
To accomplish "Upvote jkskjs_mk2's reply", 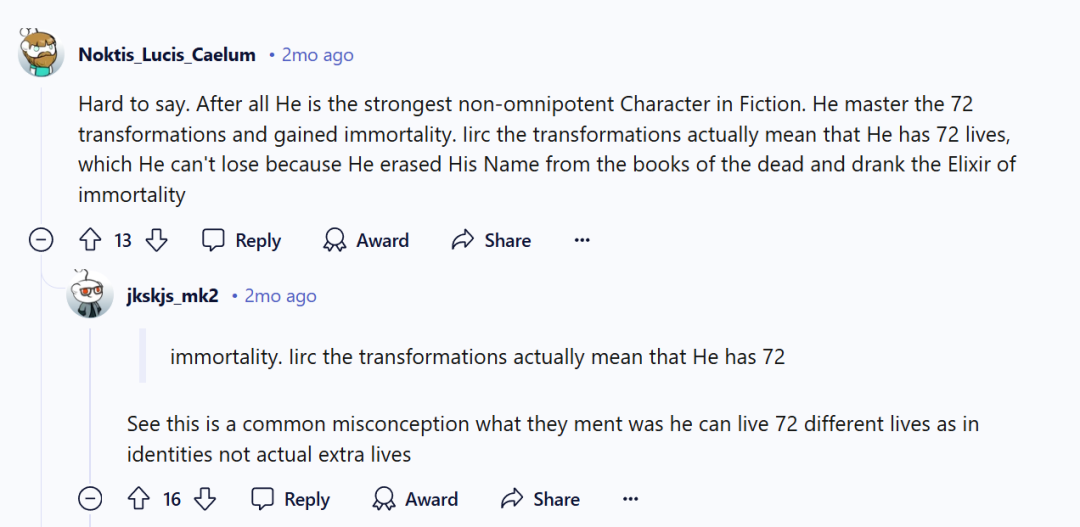I will click(139, 499).
